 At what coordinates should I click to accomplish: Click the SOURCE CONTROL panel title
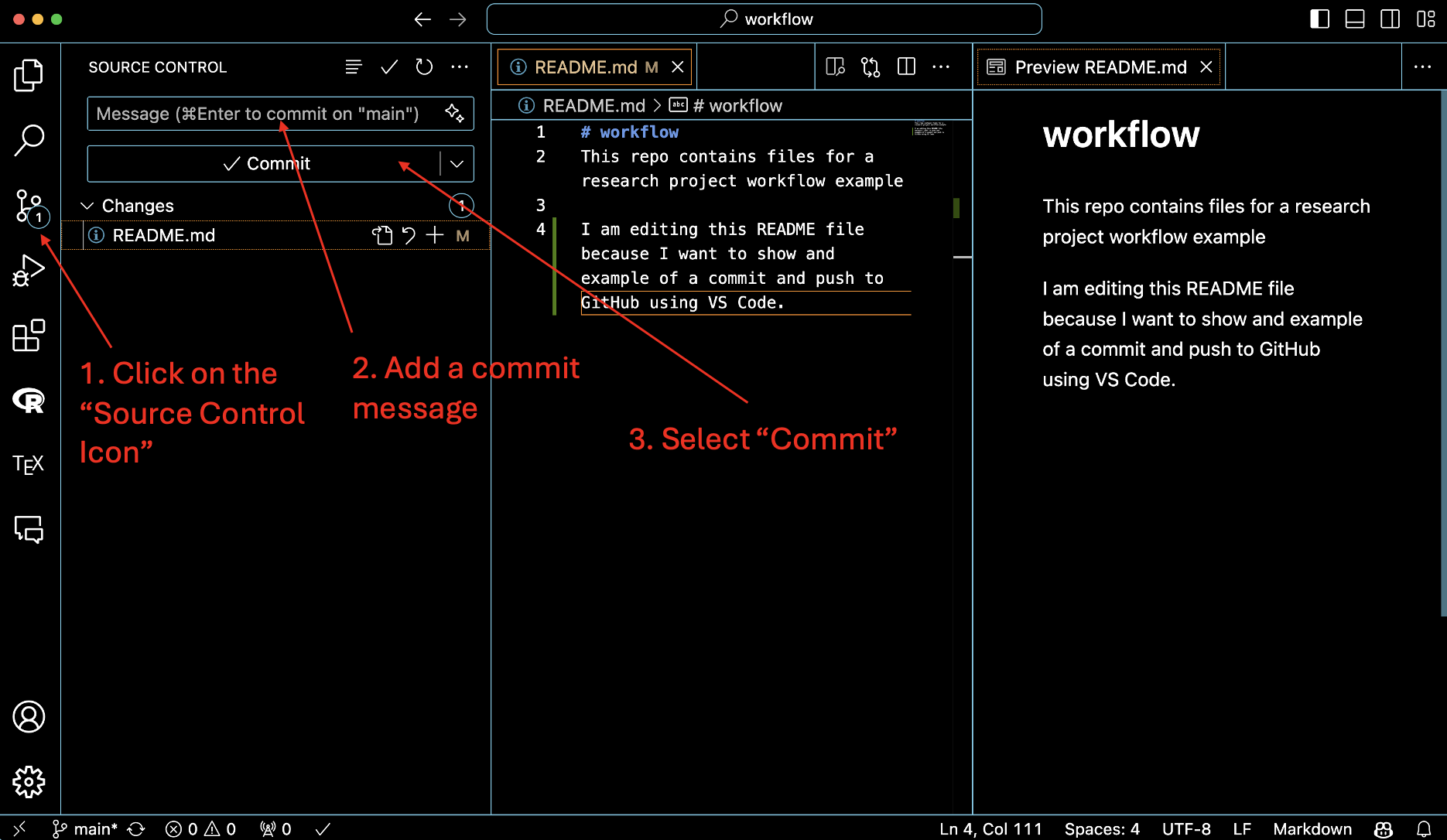click(x=158, y=67)
